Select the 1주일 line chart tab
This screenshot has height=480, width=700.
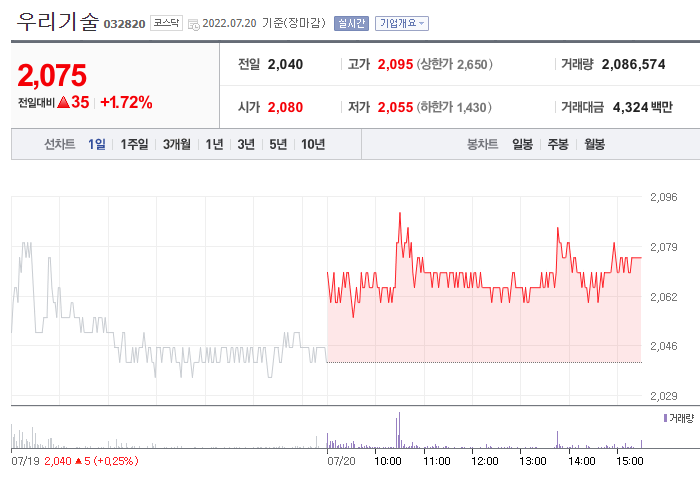[134, 144]
